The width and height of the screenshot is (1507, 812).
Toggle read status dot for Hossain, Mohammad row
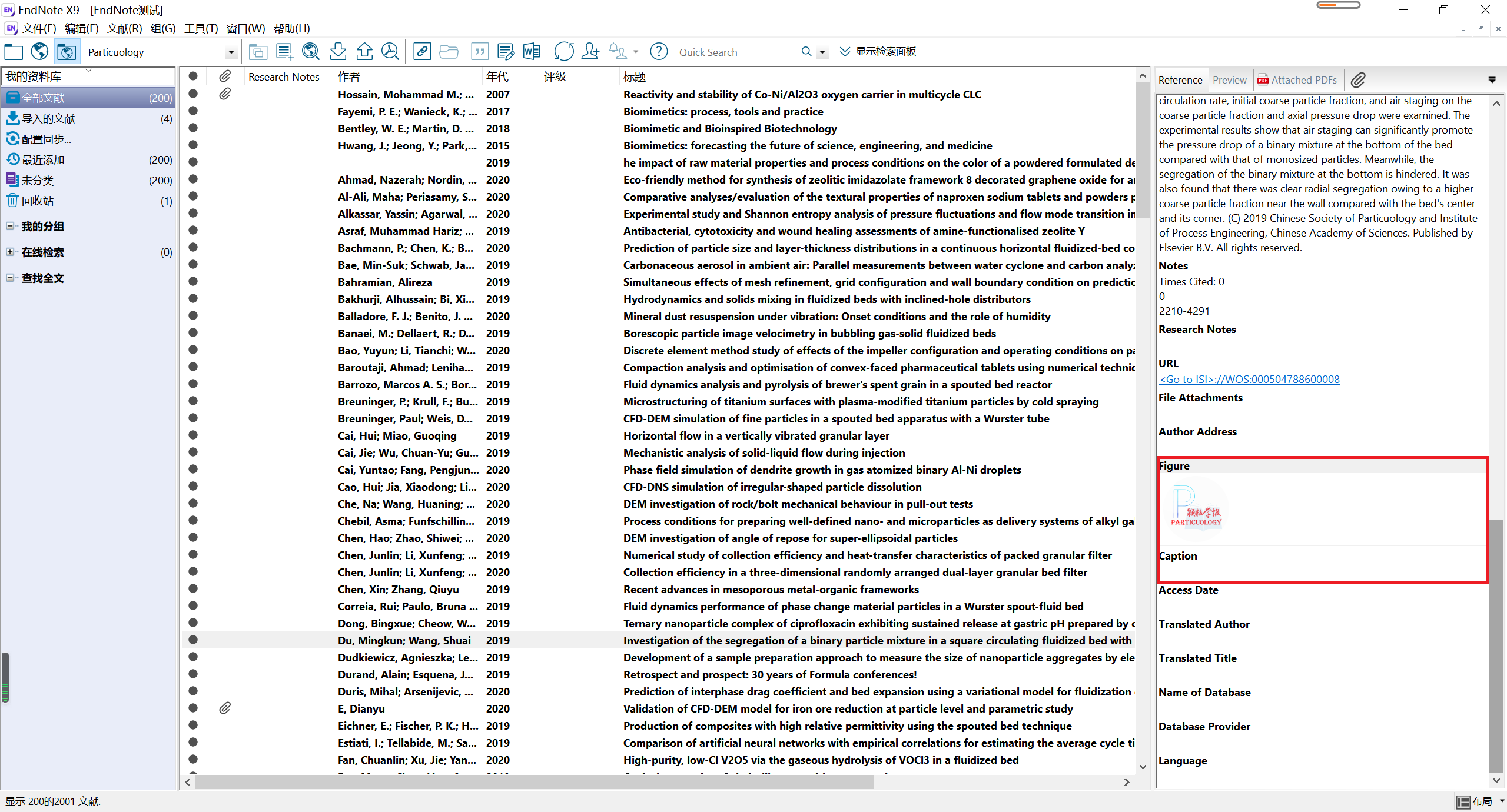click(193, 94)
